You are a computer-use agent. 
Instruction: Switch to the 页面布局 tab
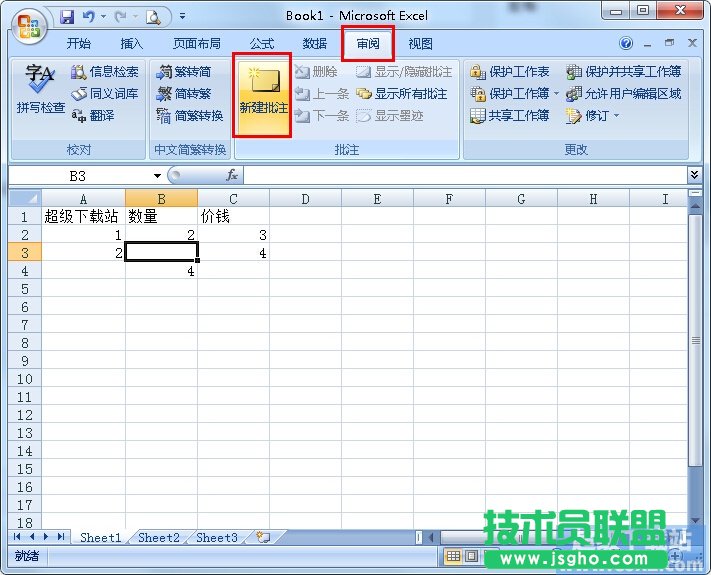pos(197,44)
